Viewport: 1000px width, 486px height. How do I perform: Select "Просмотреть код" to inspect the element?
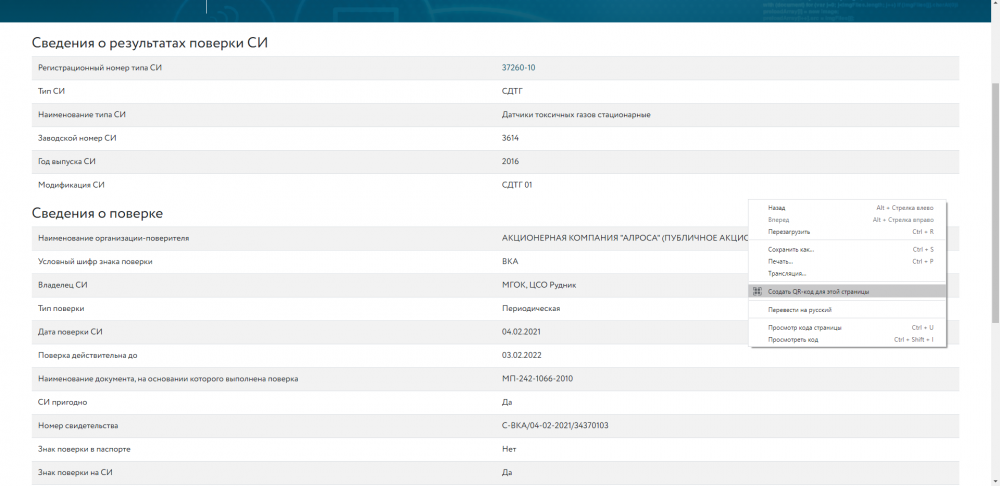(x=793, y=339)
